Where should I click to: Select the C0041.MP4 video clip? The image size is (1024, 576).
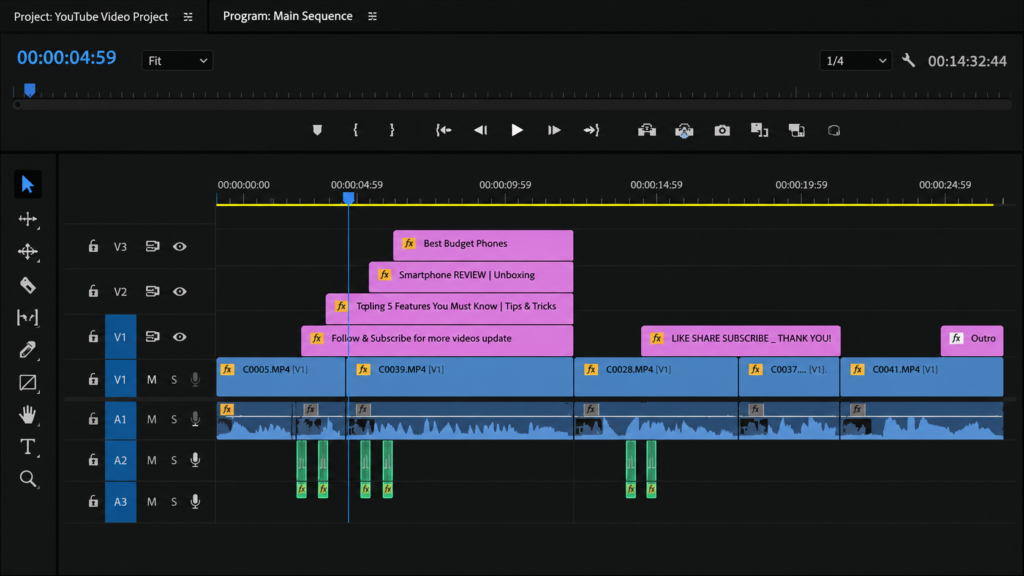[x=921, y=377]
